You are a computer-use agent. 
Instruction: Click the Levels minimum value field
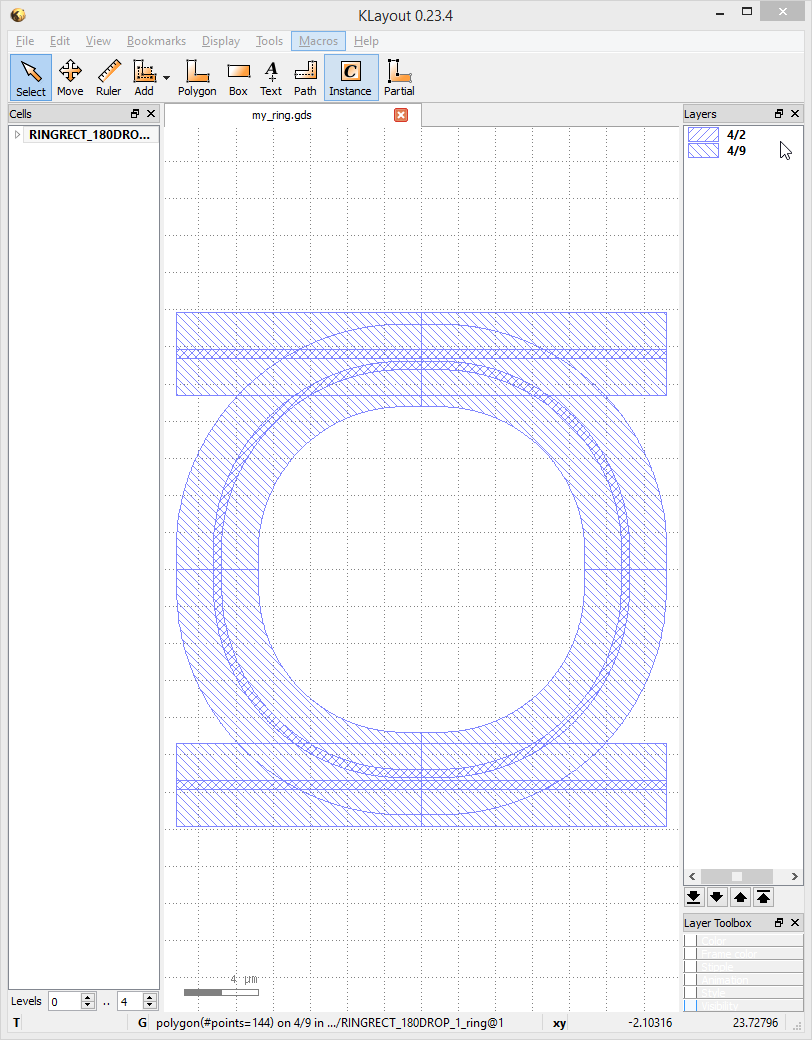(x=64, y=1001)
